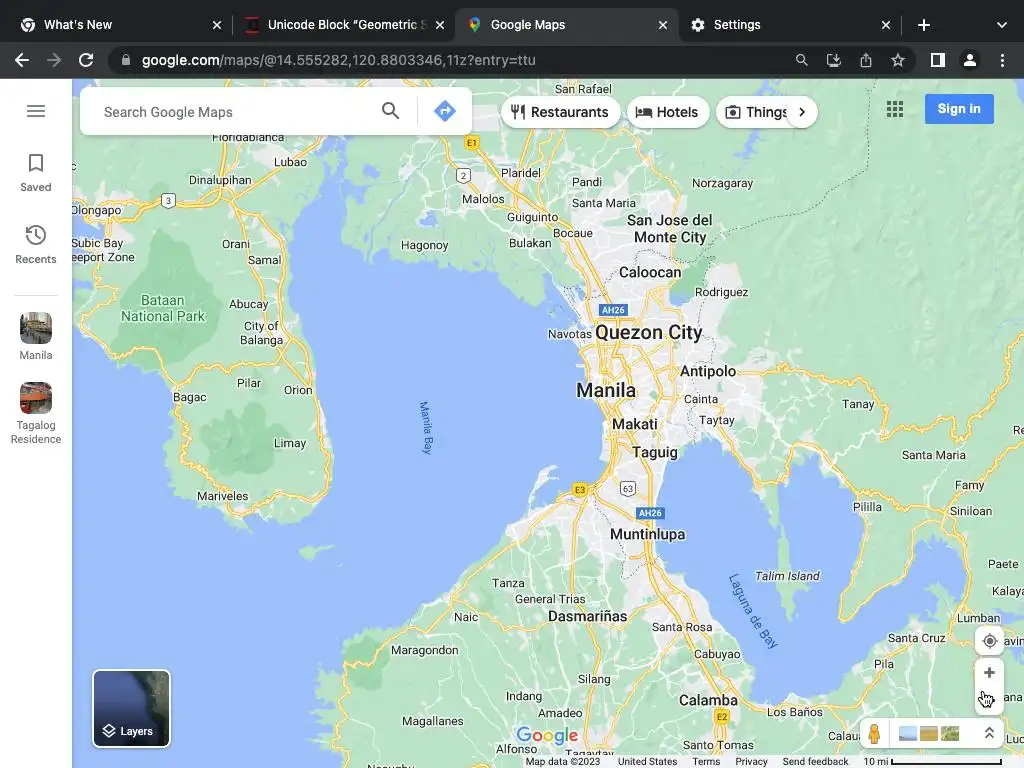Screen dimensions: 1024x768
Task: Click the Bataan National Park label
Action: click(163, 308)
